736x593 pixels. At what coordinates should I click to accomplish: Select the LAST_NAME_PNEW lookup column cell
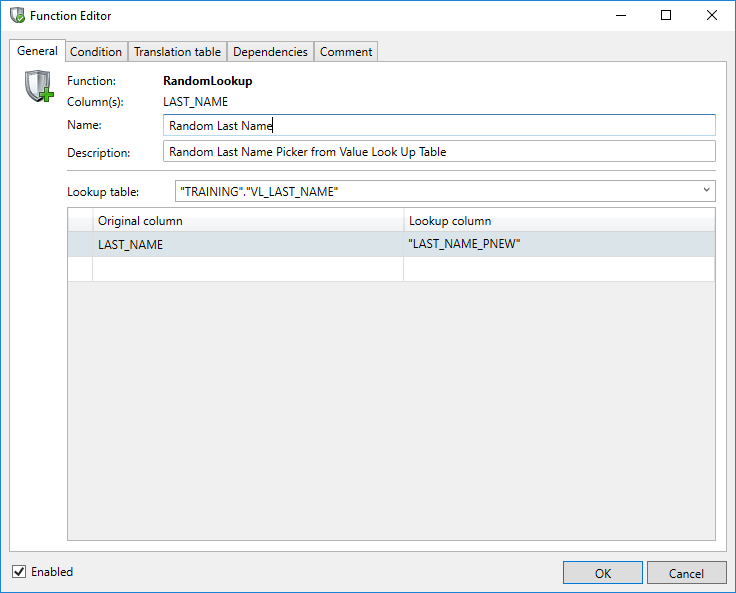coord(558,244)
